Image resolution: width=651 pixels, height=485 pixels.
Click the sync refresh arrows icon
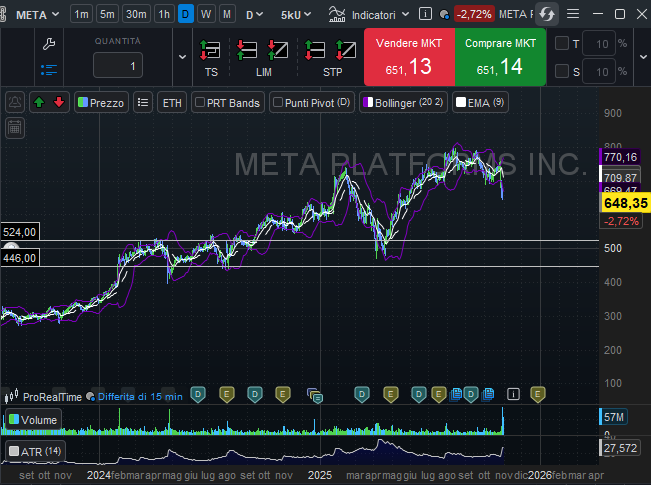(547, 14)
